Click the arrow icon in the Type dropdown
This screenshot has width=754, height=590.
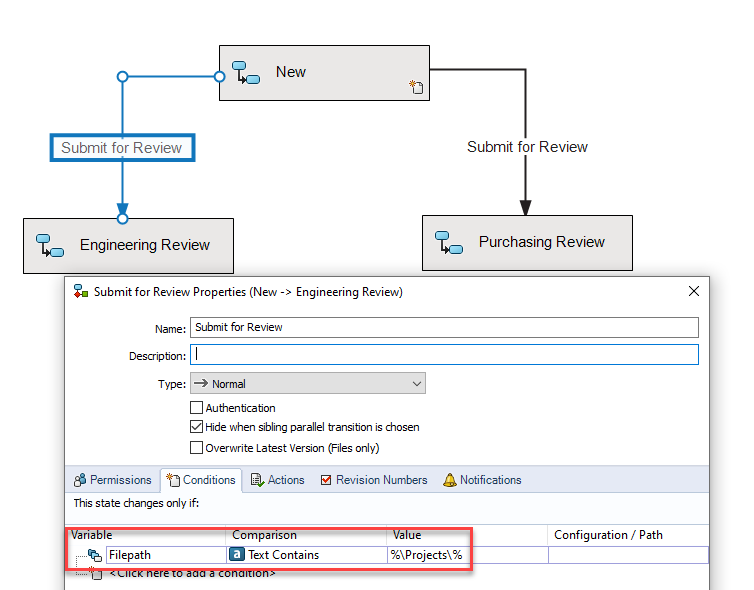[201, 383]
